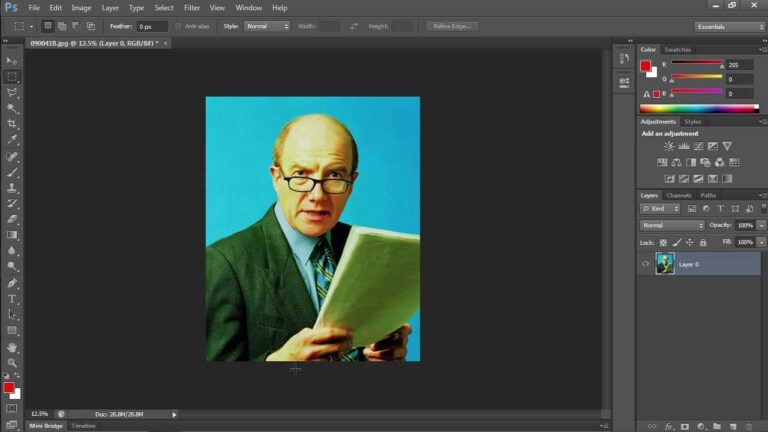
Task: Activate the Zoom tool
Action: (x=12, y=363)
